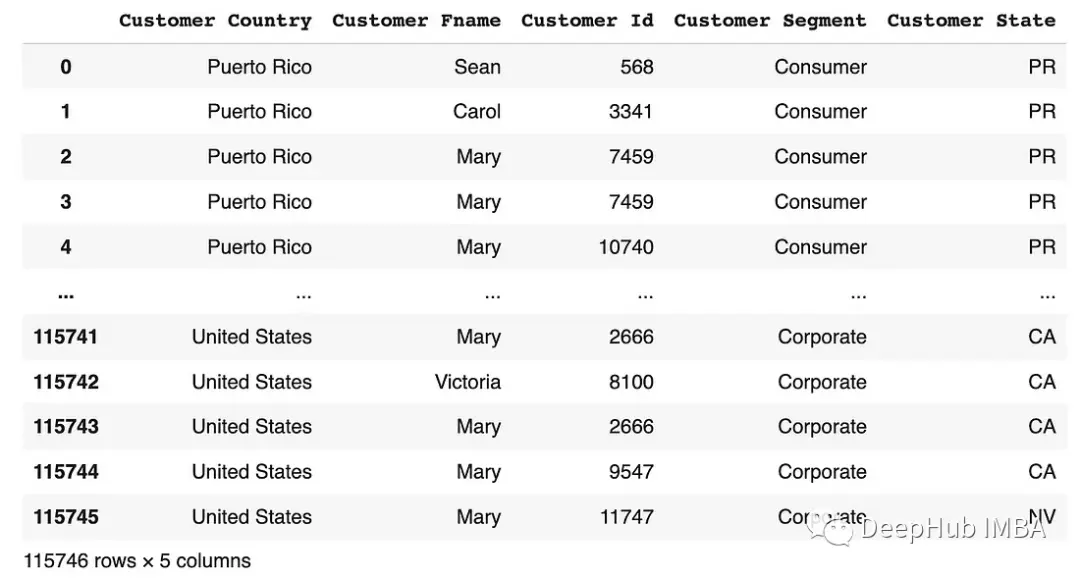Select row index 0

point(66,67)
